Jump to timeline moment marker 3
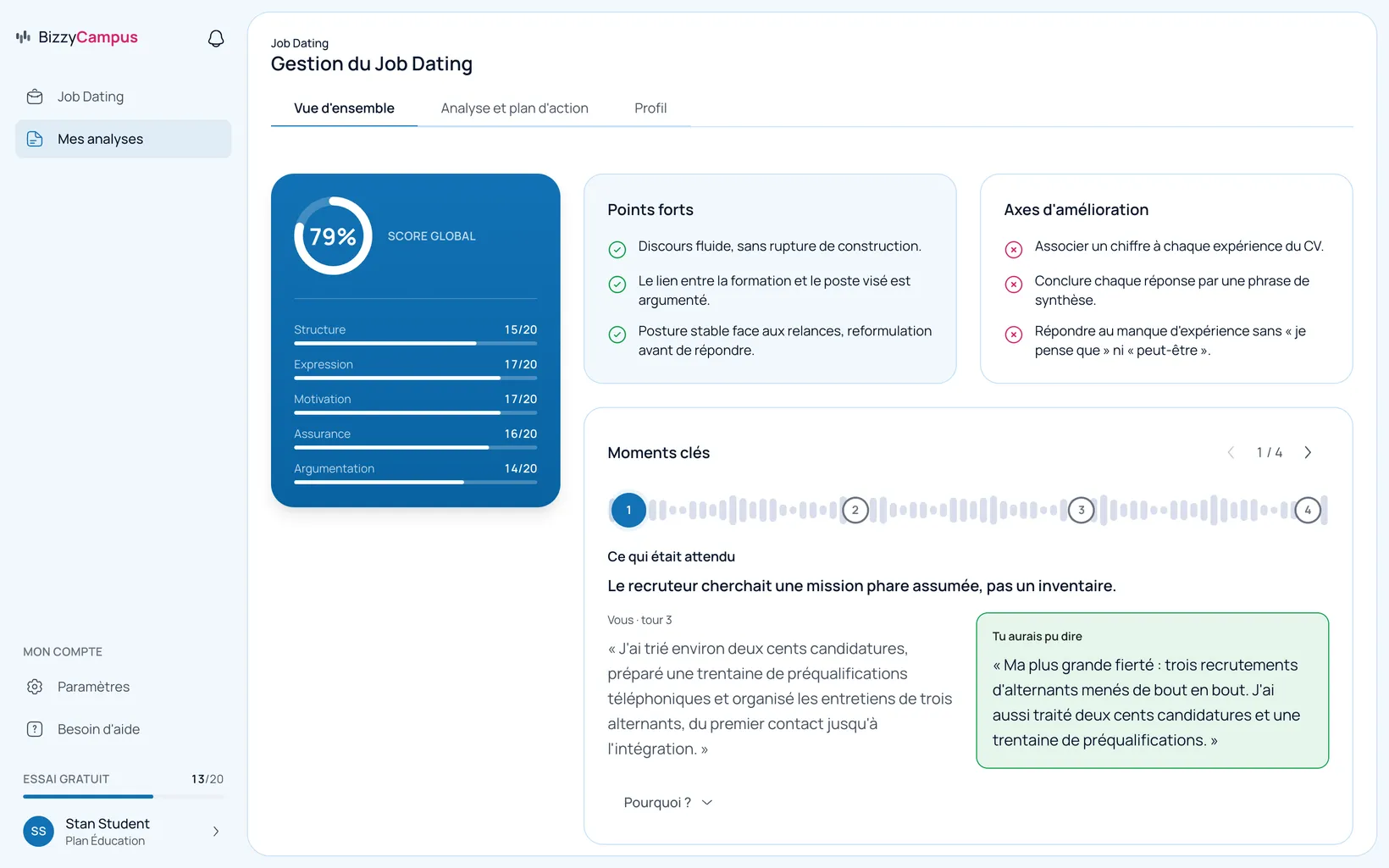This screenshot has height=868, width=1389. pos(1082,510)
